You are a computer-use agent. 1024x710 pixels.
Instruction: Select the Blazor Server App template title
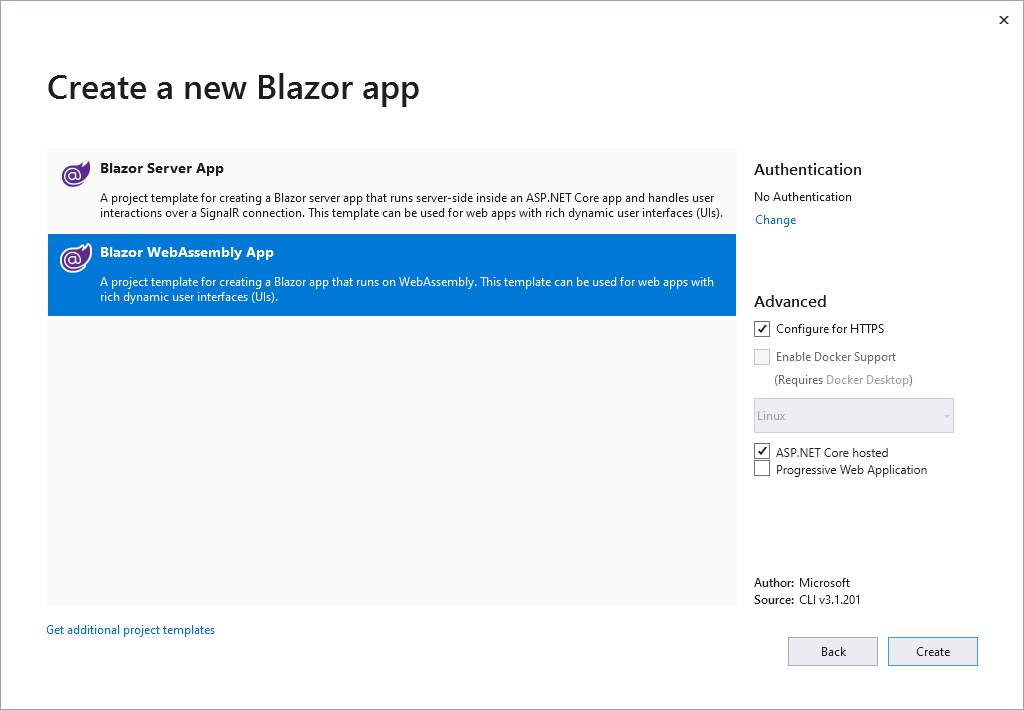[x=162, y=169]
